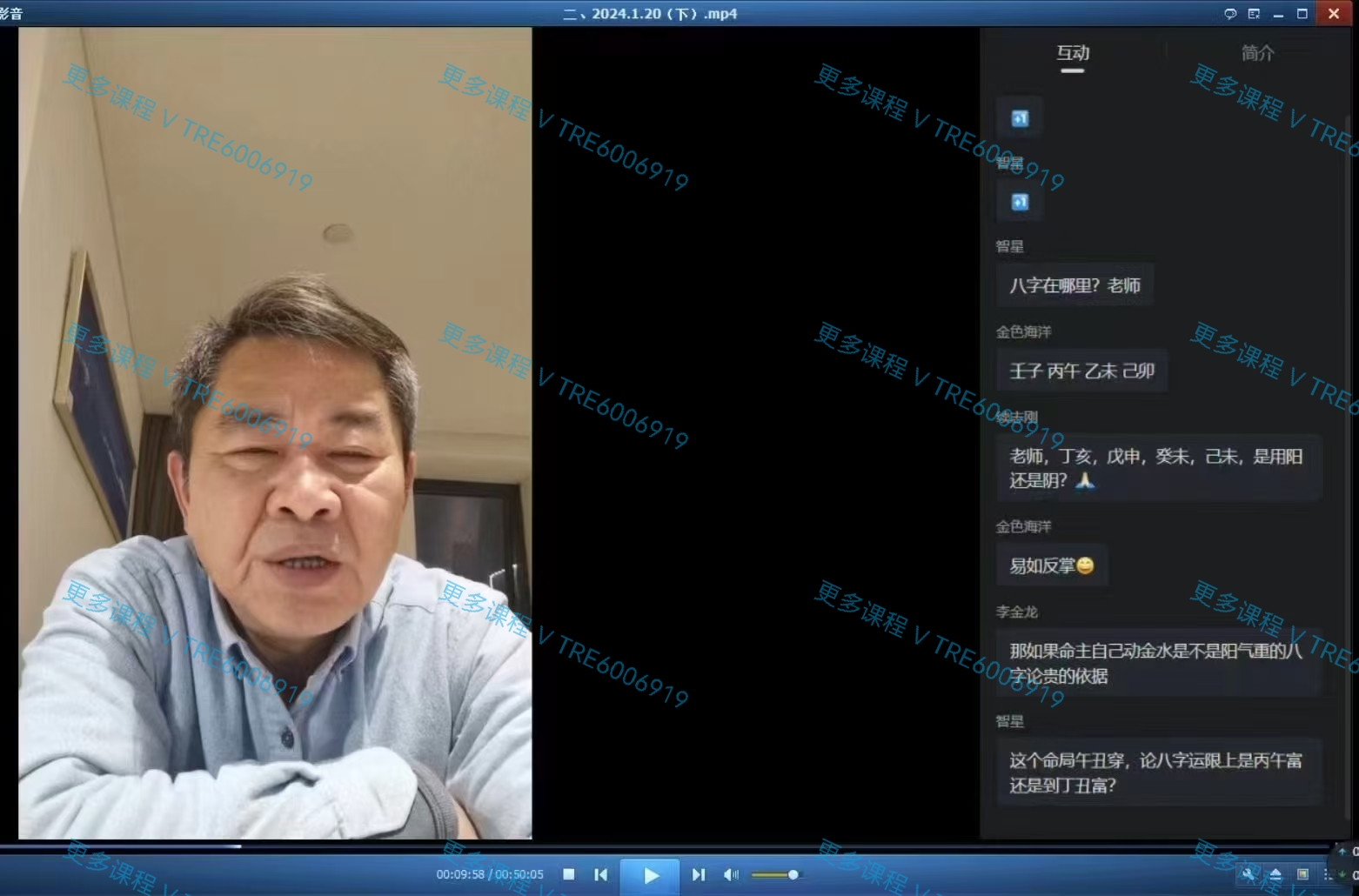The height and width of the screenshot is (896, 1359).
Task: Click username 智星 above 八字在哪里
Action: tap(1009, 246)
